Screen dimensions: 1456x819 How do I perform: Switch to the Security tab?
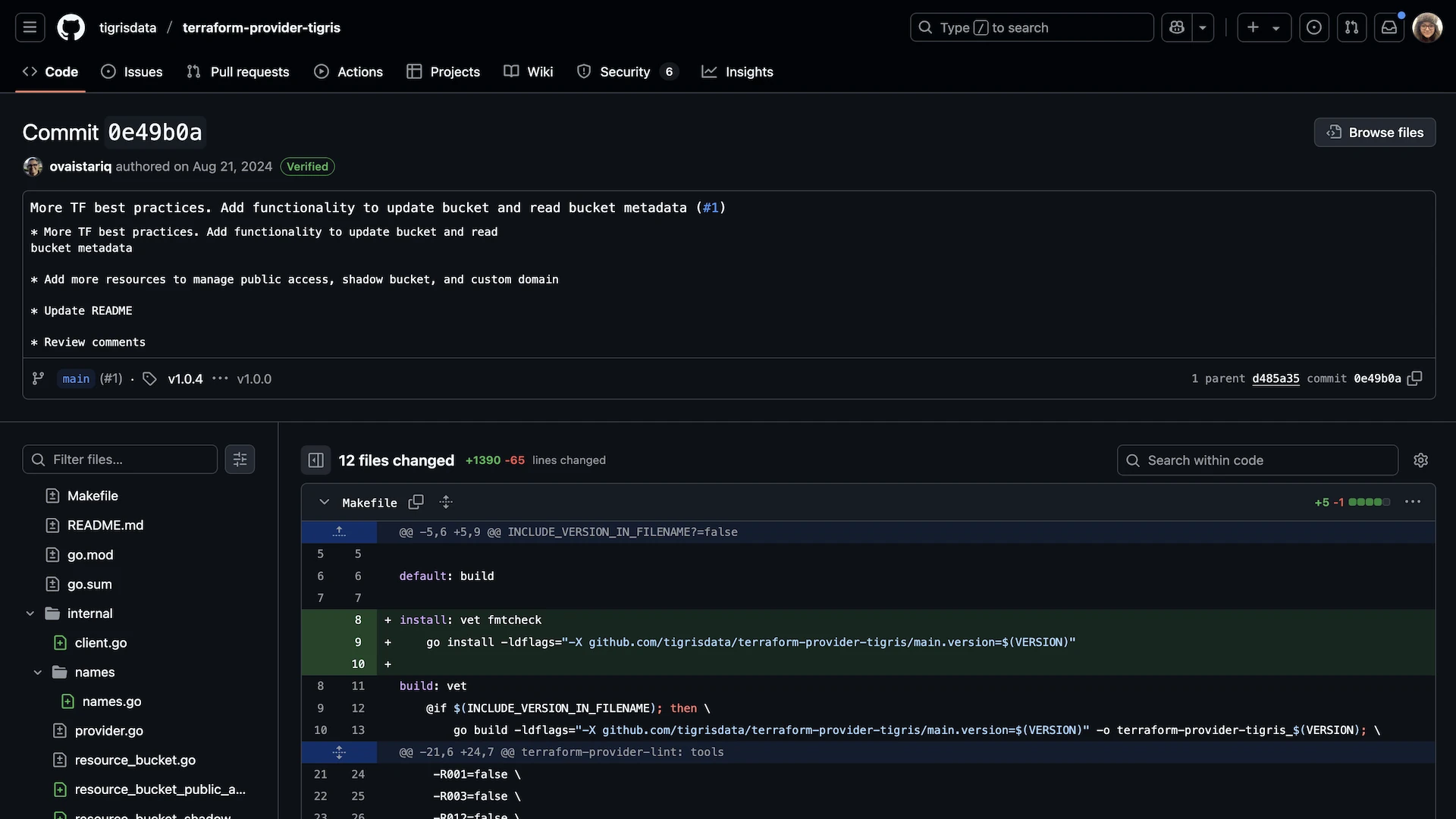tap(627, 71)
